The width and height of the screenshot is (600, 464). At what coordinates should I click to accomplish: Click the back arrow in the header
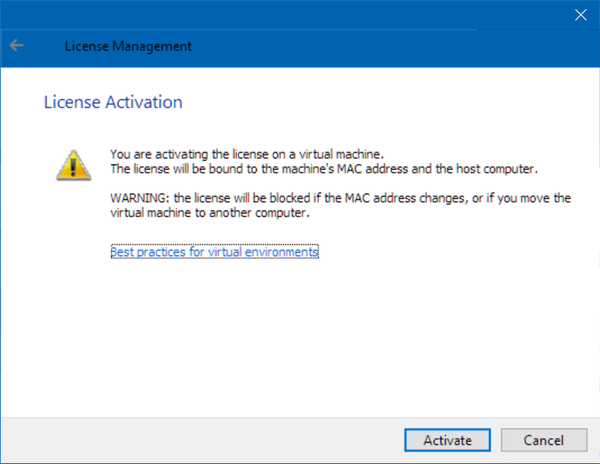[x=17, y=46]
